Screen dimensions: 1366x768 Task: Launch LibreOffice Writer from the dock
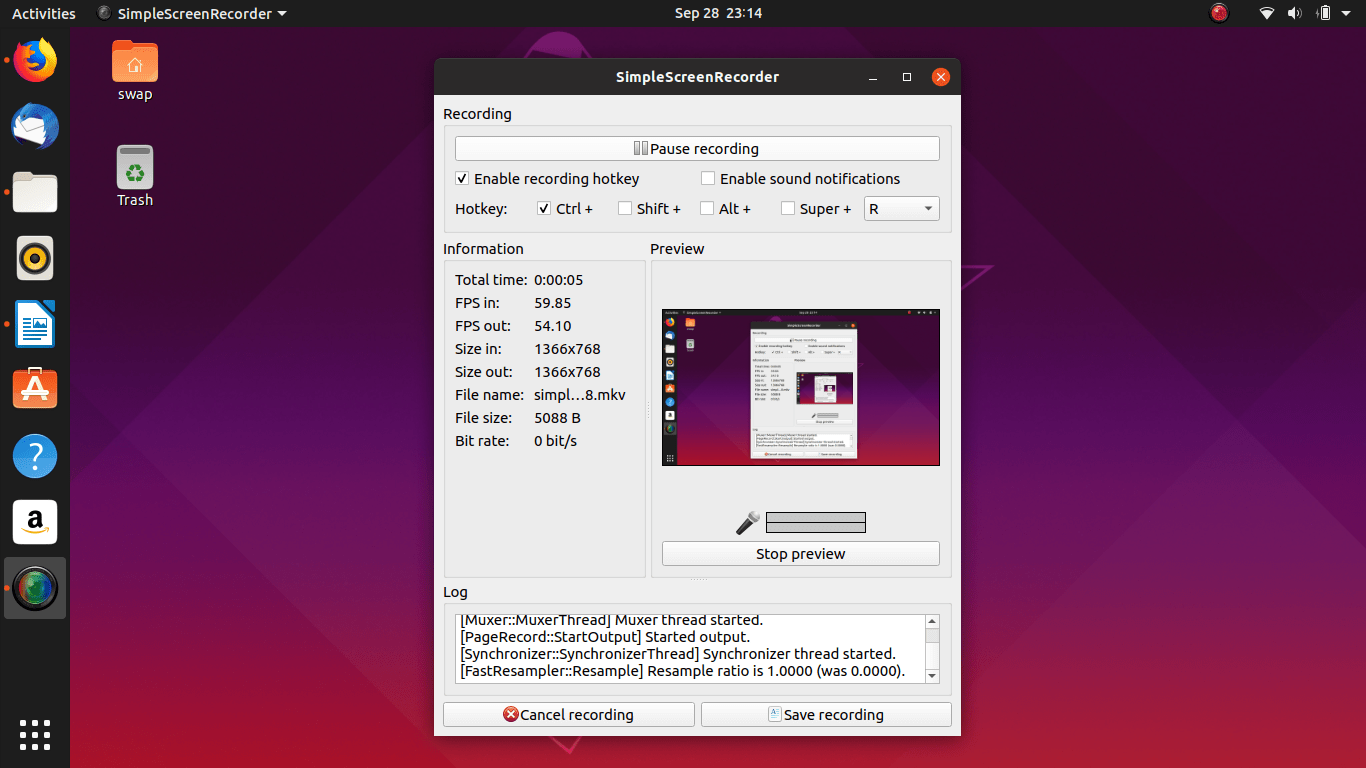click(x=35, y=324)
